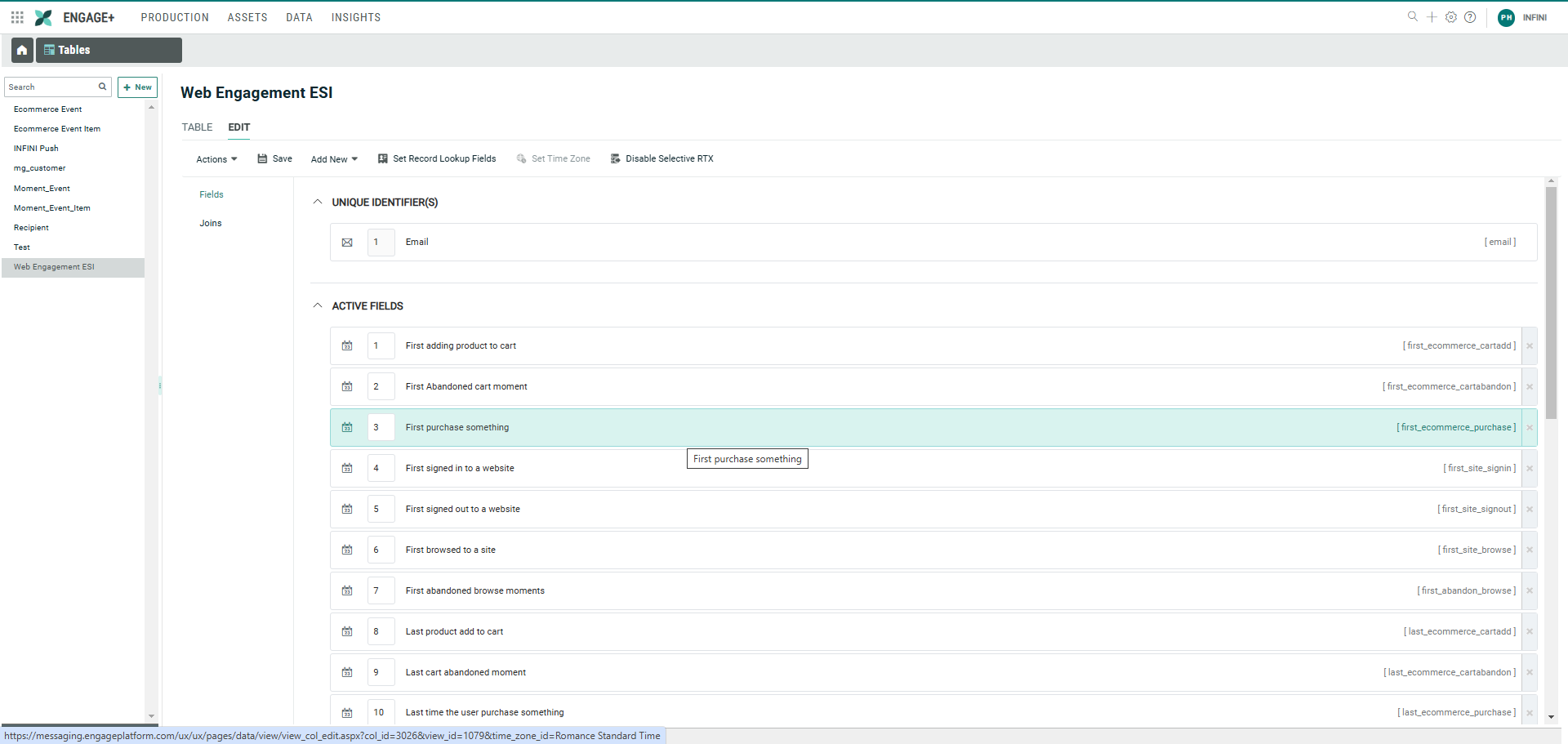Click the plus icon in top bar
Viewport: 1568px width, 744px height.
click(1432, 17)
